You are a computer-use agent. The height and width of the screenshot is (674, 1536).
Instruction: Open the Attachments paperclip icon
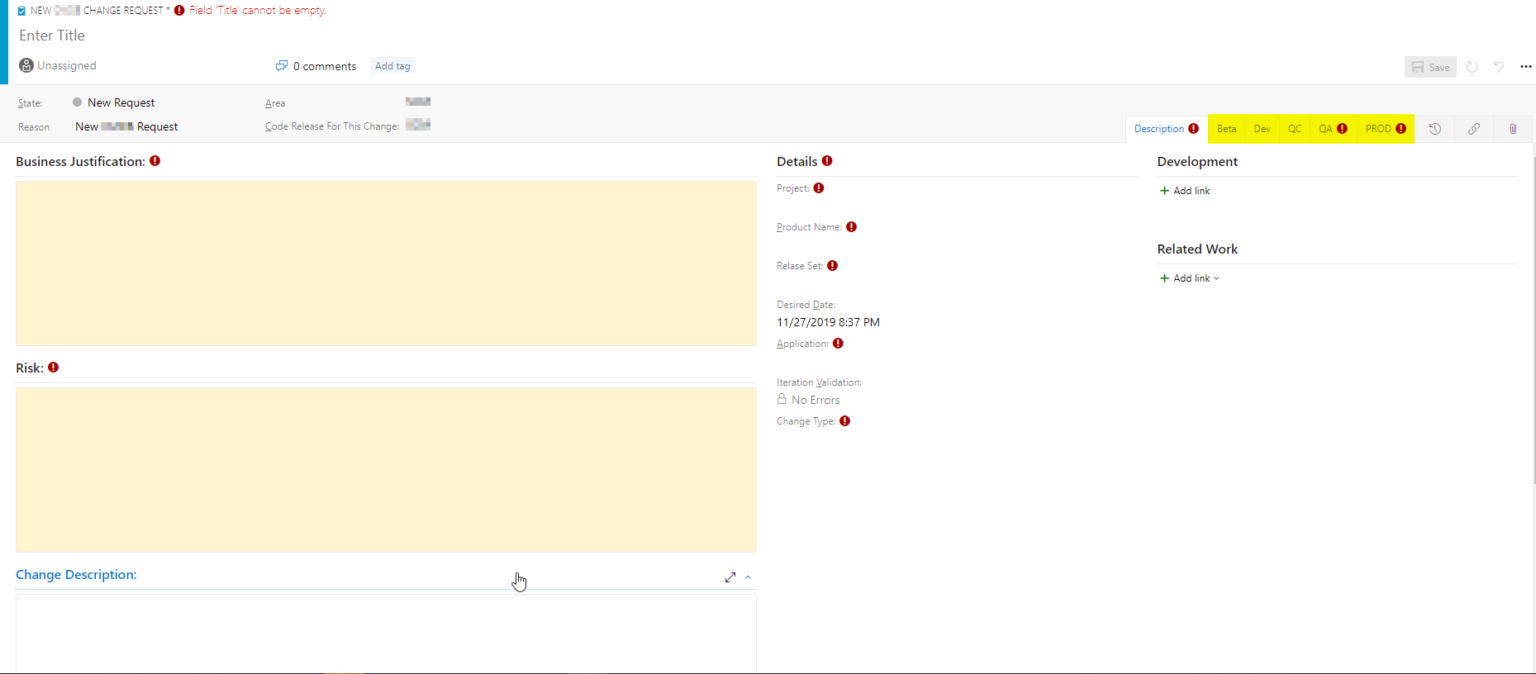click(x=1513, y=128)
